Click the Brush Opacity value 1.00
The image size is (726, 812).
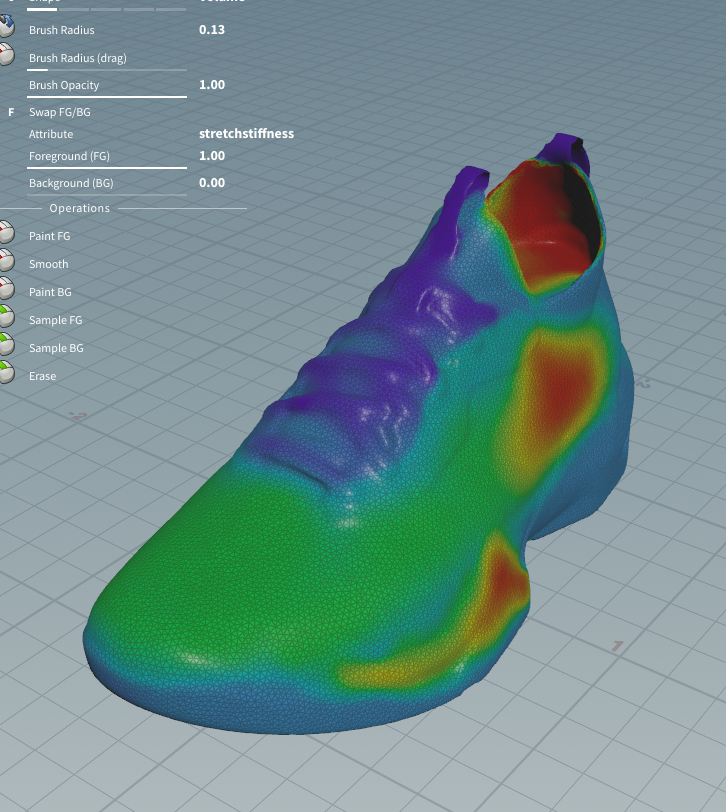[212, 84]
